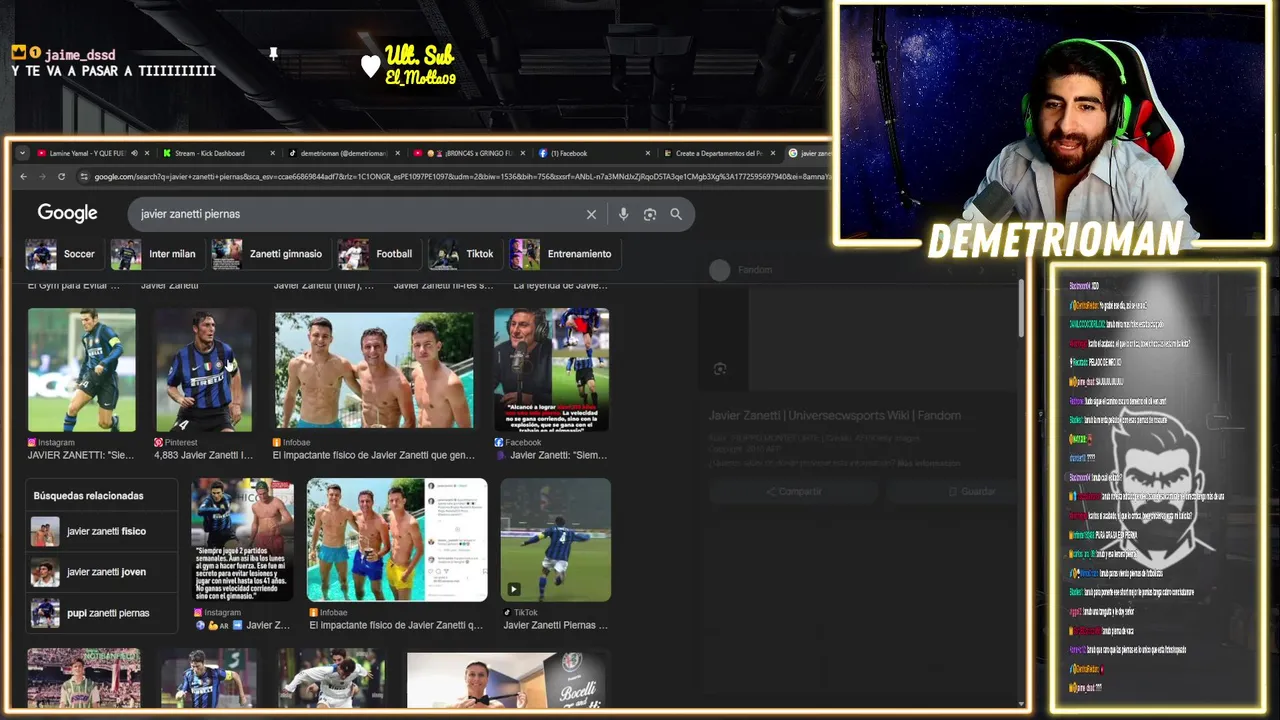Close the Facebook tab

pos(648,153)
